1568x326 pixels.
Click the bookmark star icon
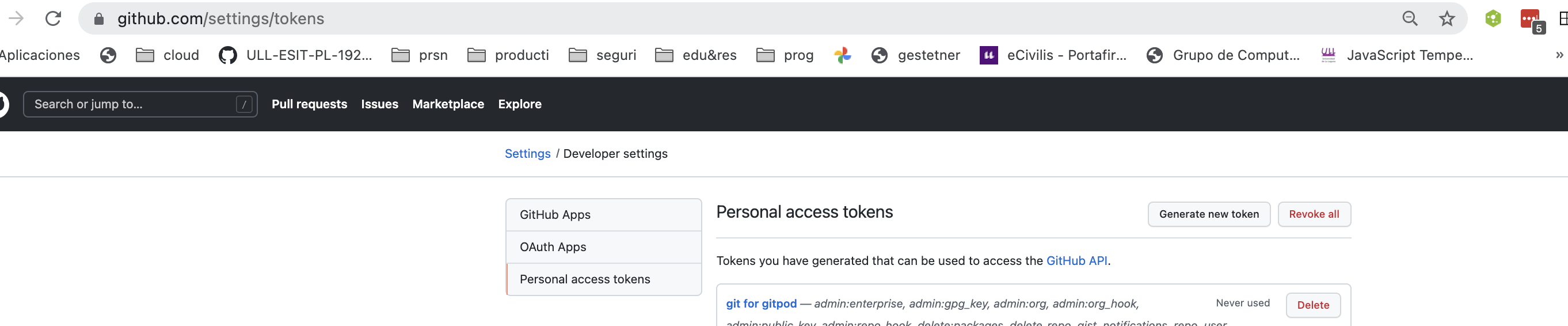pos(1447,19)
